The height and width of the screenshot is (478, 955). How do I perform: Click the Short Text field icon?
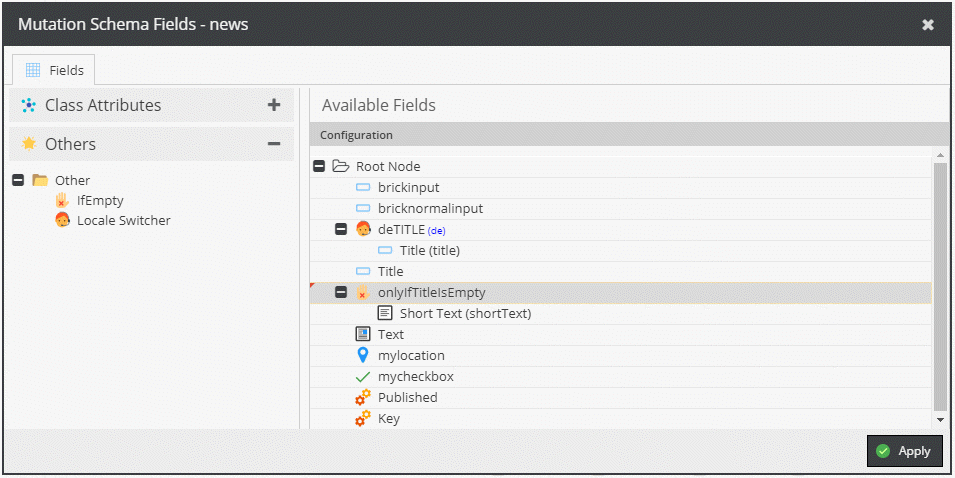pyautogui.click(x=385, y=313)
